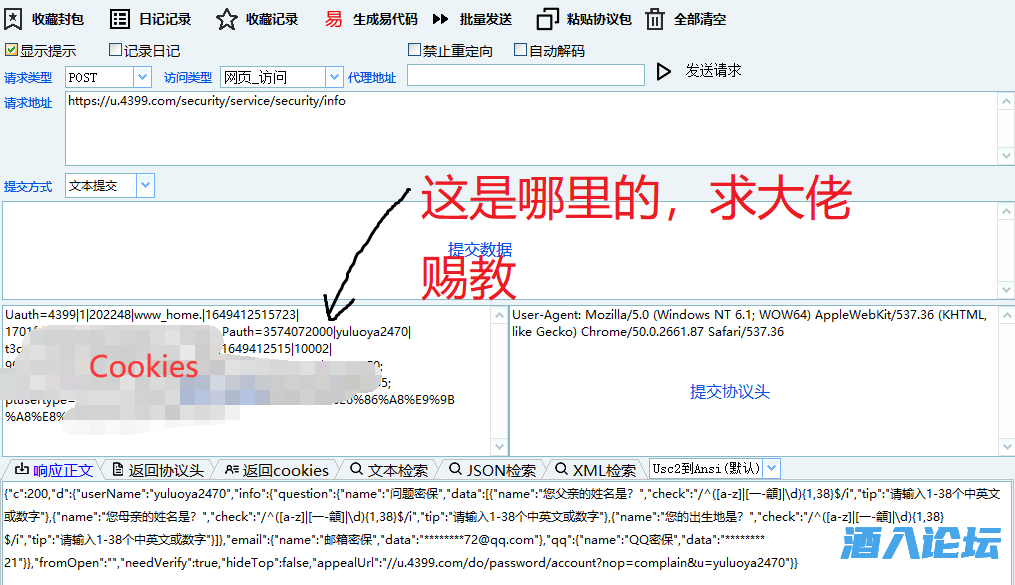
Task: Click the 返回协议头 tab document icon
Action: click(x=118, y=469)
